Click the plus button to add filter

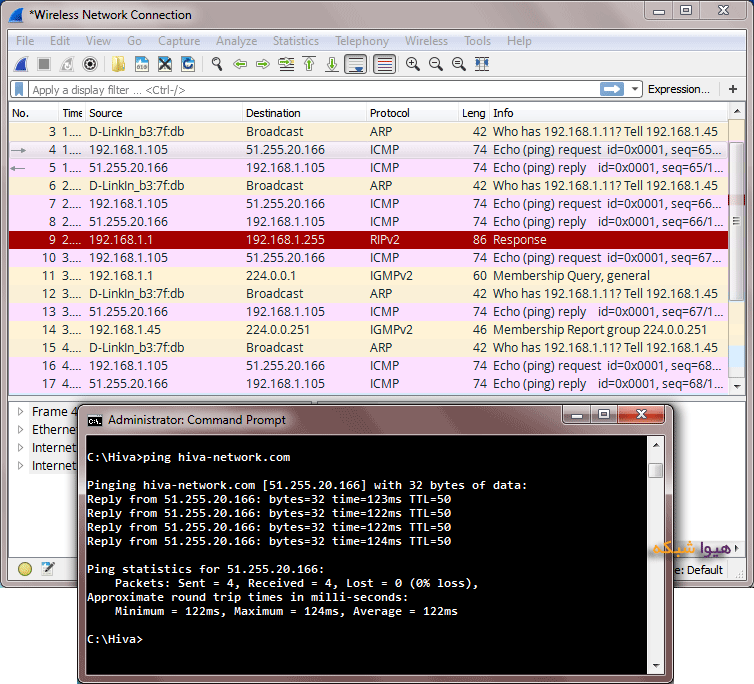[x=733, y=89]
